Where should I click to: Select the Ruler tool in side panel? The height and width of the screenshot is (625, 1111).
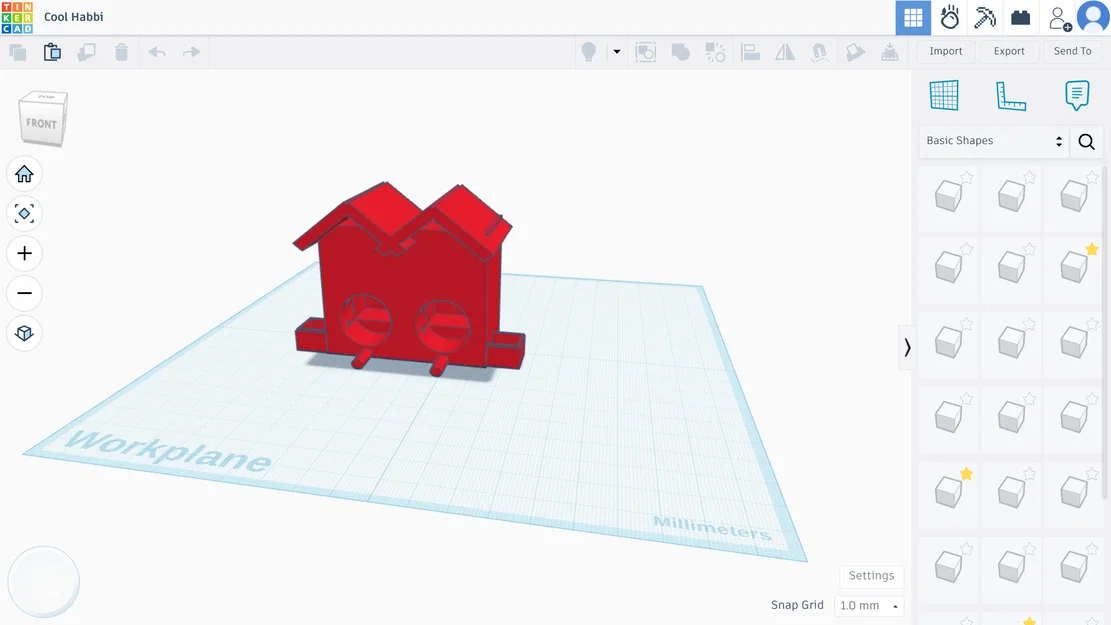1010,96
